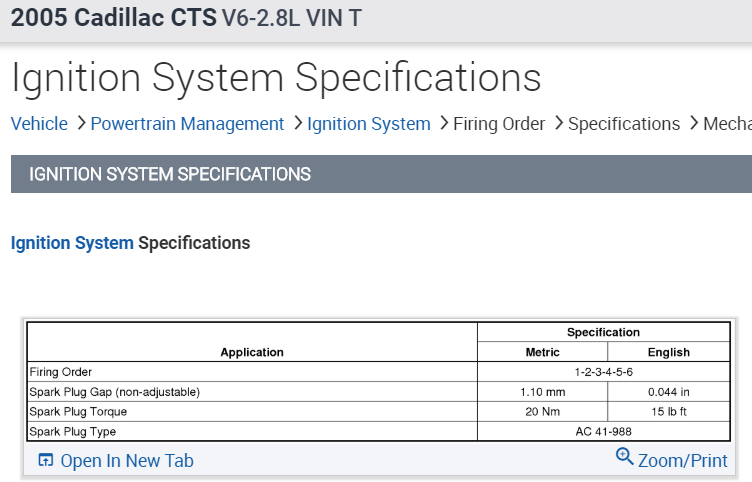Click the chevron before Ignition System breadcrumb
The image size is (752, 482).
coord(296,124)
